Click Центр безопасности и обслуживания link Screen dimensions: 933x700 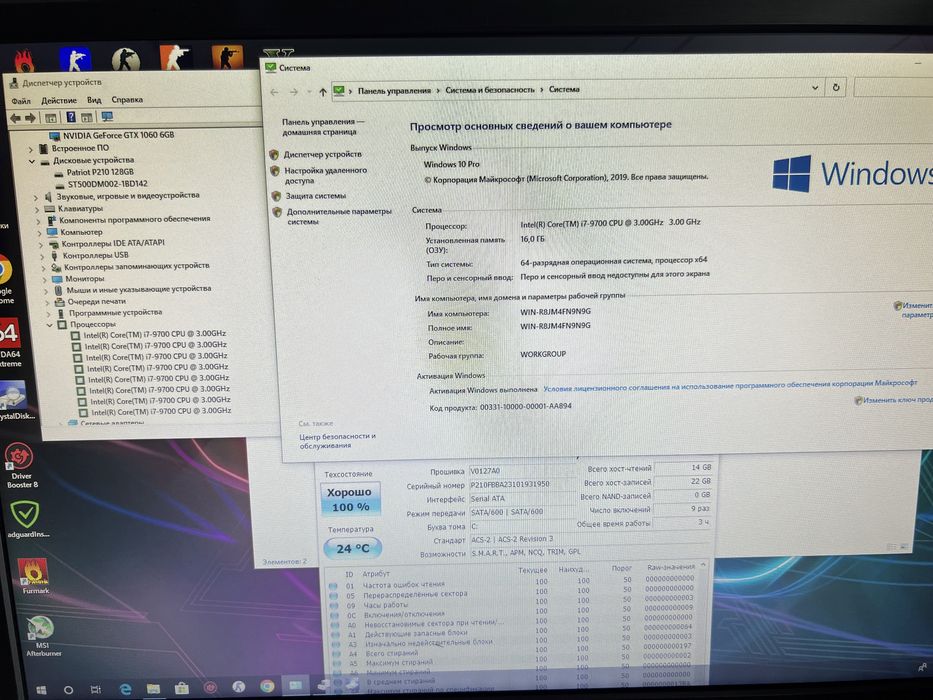[337, 441]
